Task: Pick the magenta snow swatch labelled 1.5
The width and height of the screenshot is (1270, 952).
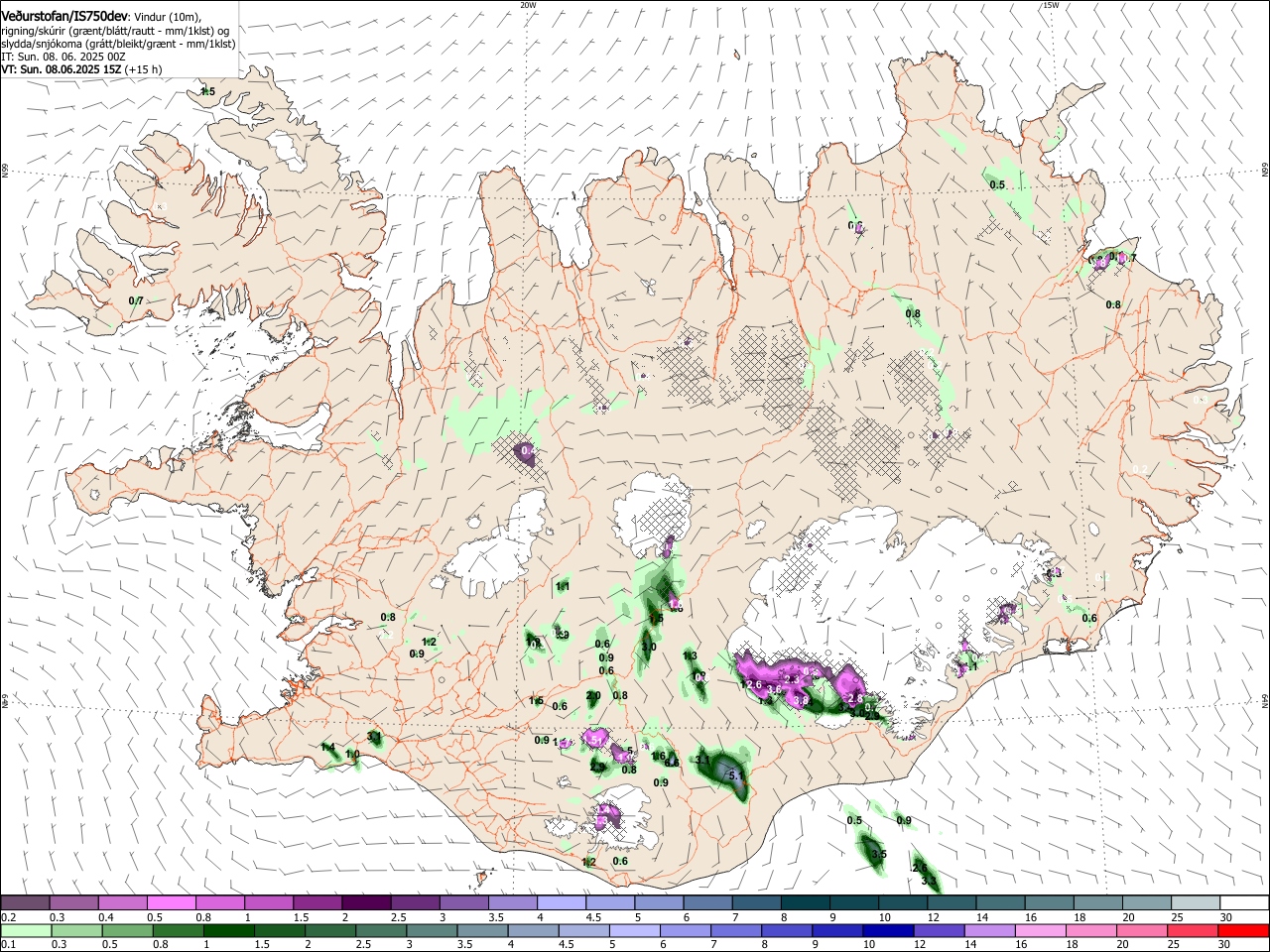Action: (x=318, y=902)
